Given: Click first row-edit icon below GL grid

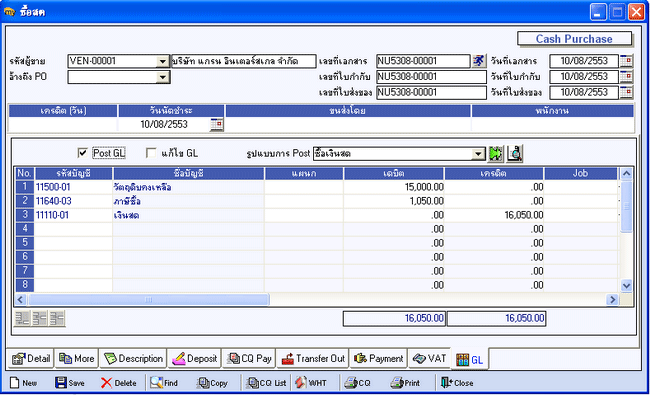Looking at the screenshot, I should 22,318.
